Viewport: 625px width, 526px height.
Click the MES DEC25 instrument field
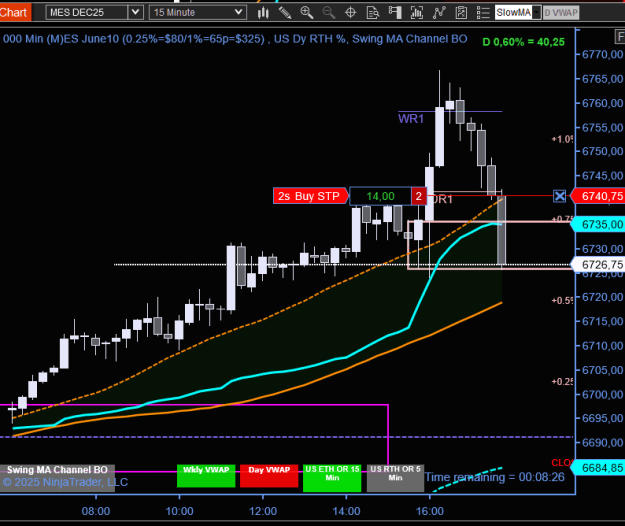[86, 12]
